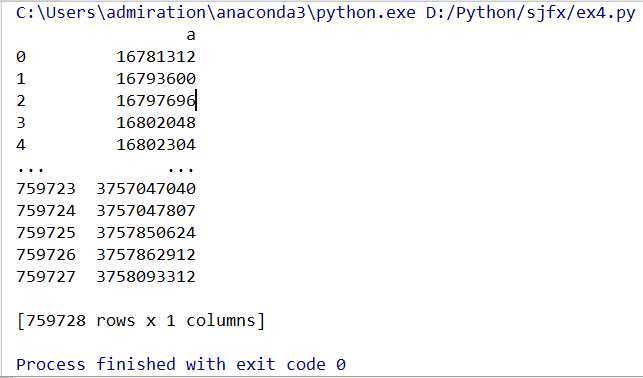Click the row index 759727 label
Screen dimensions: 643x378
point(46,277)
